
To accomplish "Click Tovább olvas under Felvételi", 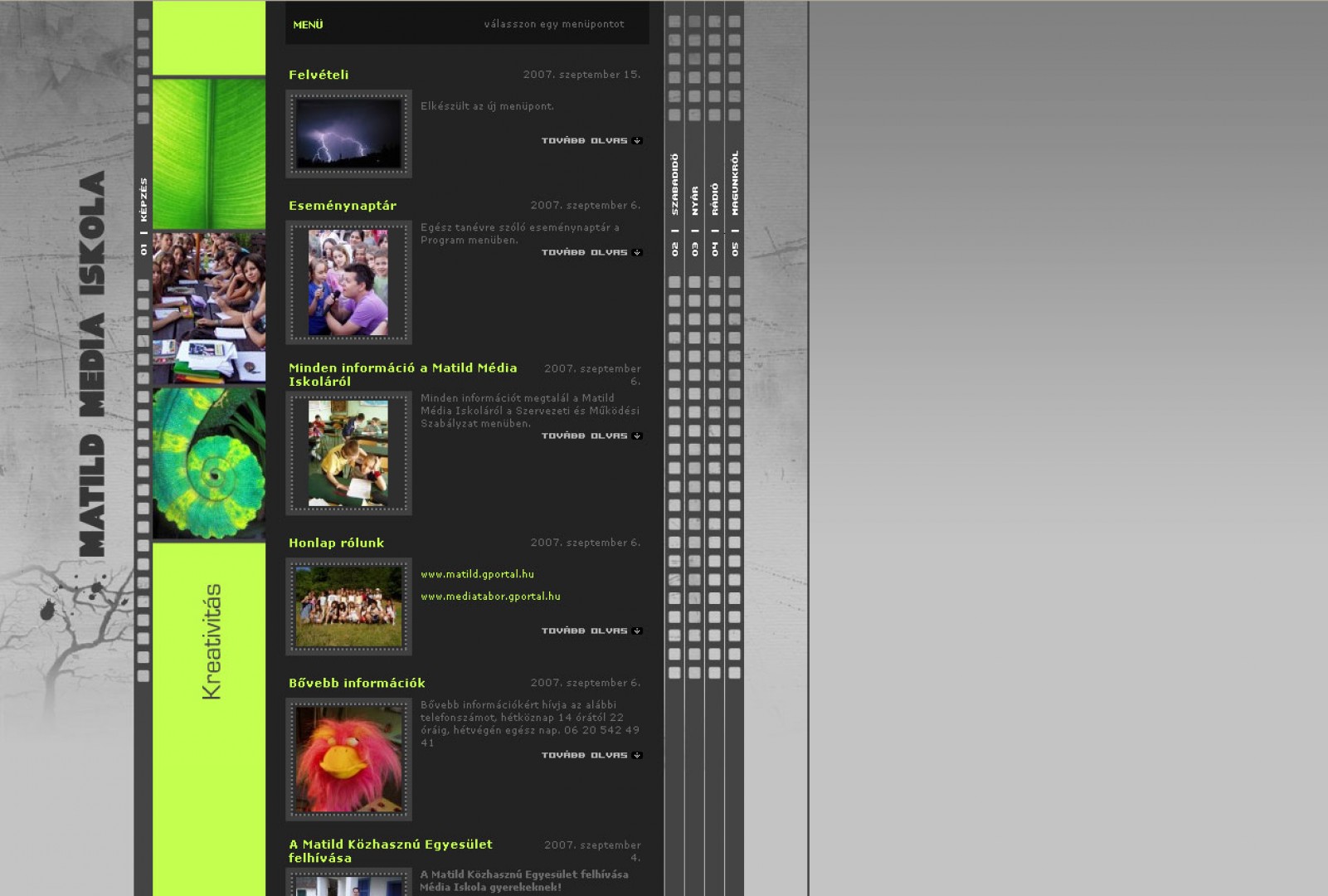I will (591, 141).
